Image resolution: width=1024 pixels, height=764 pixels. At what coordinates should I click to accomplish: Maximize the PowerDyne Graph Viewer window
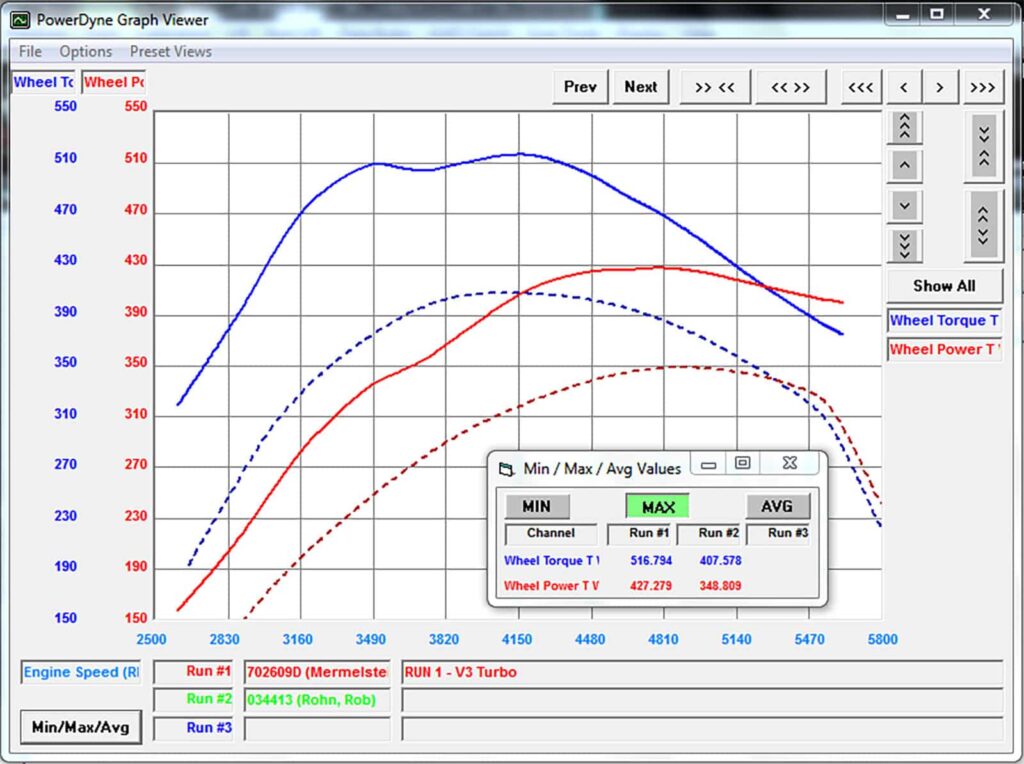point(936,14)
